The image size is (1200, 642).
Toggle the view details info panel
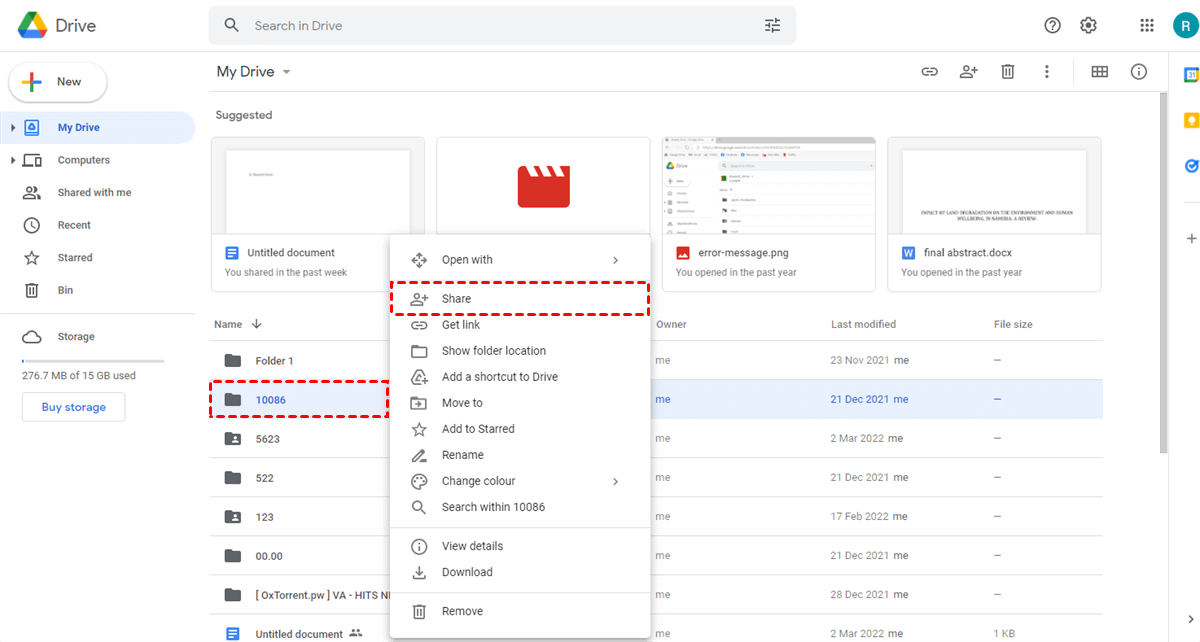click(1139, 72)
